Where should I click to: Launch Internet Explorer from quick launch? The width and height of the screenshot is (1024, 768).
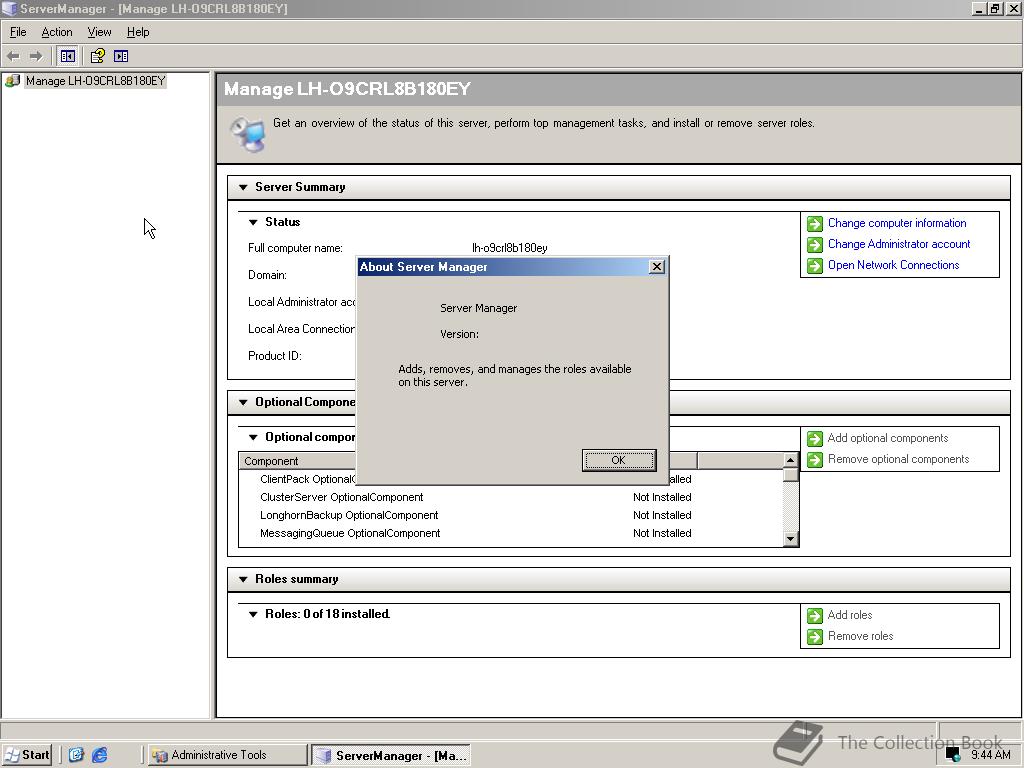point(99,755)
